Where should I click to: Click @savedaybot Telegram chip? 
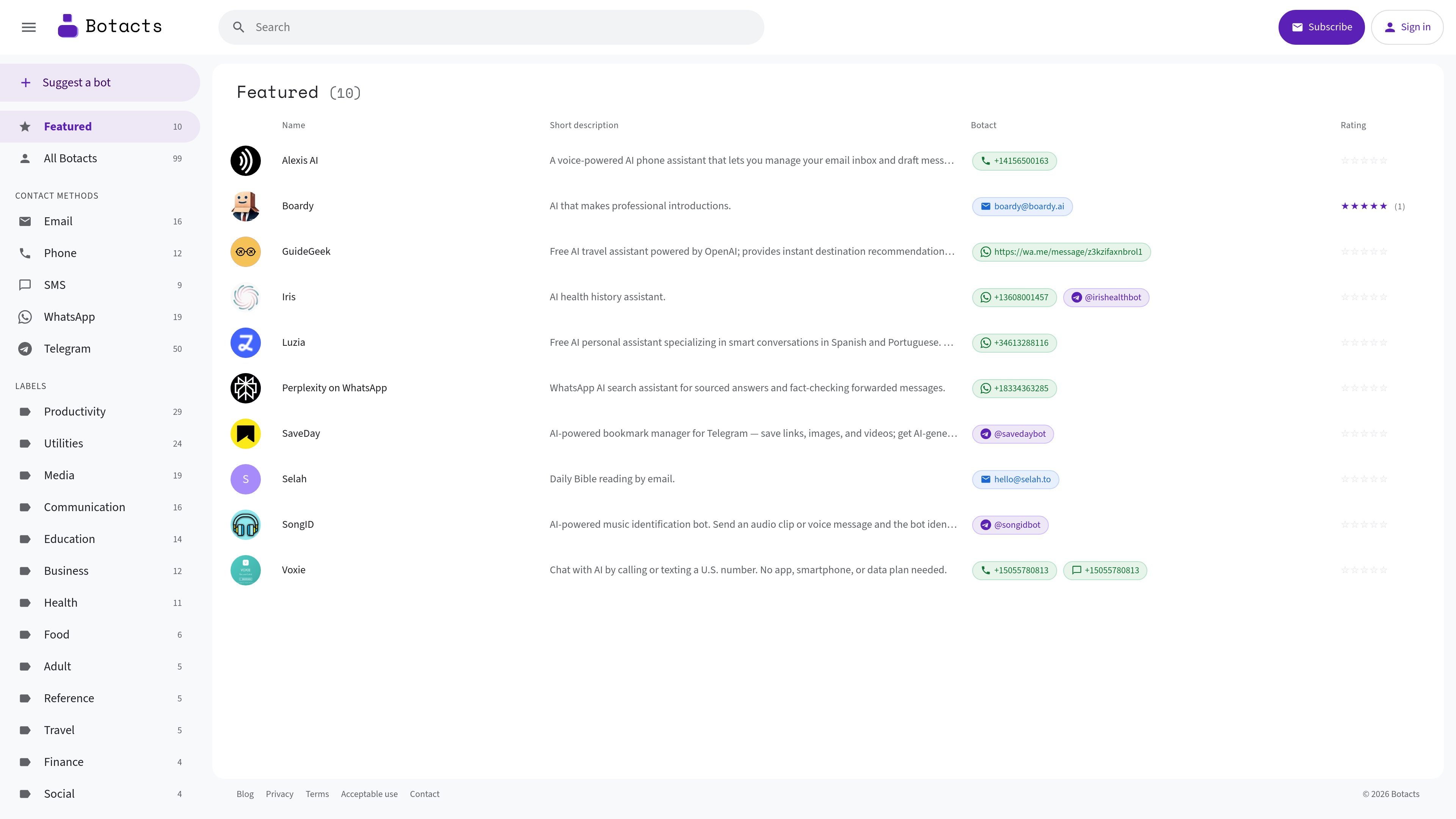pos(1012,434)
